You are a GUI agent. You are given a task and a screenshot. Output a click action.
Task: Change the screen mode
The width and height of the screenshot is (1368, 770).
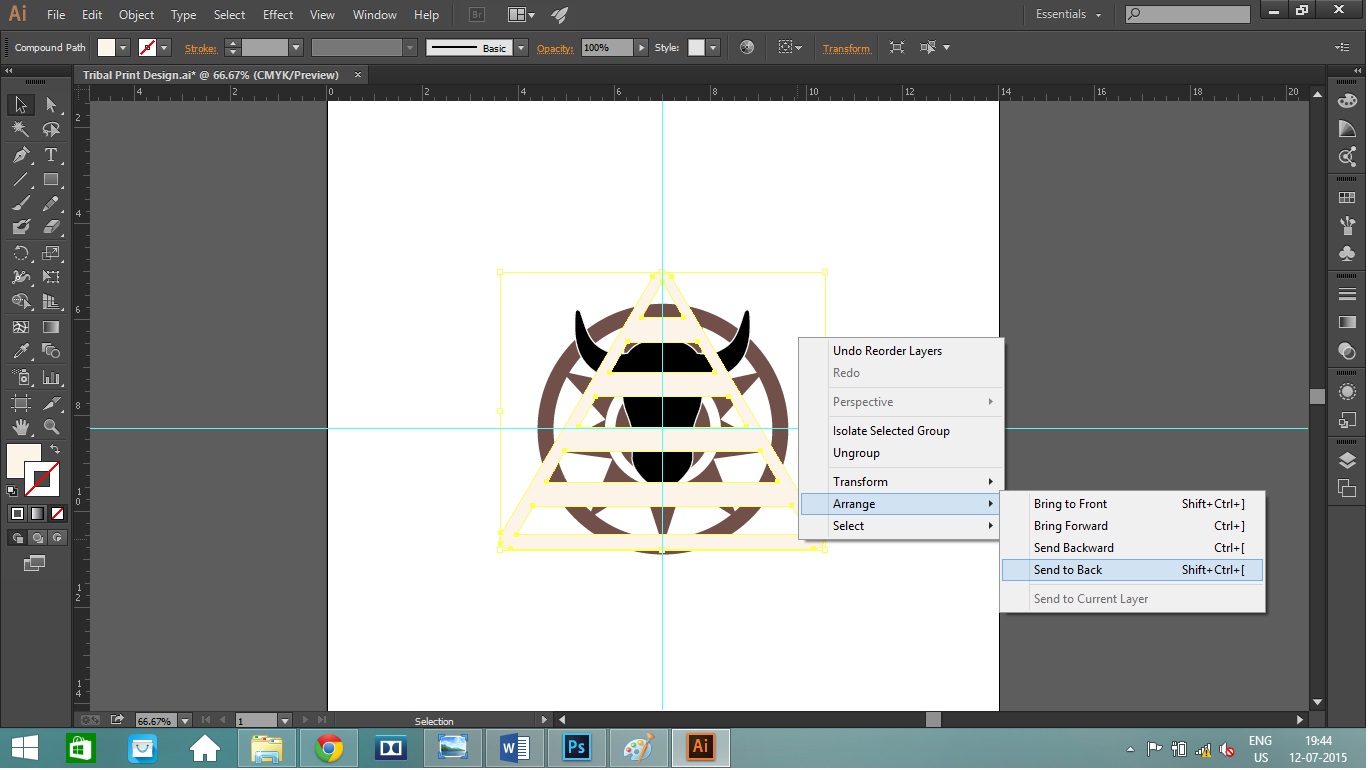(x=34, y=563)
